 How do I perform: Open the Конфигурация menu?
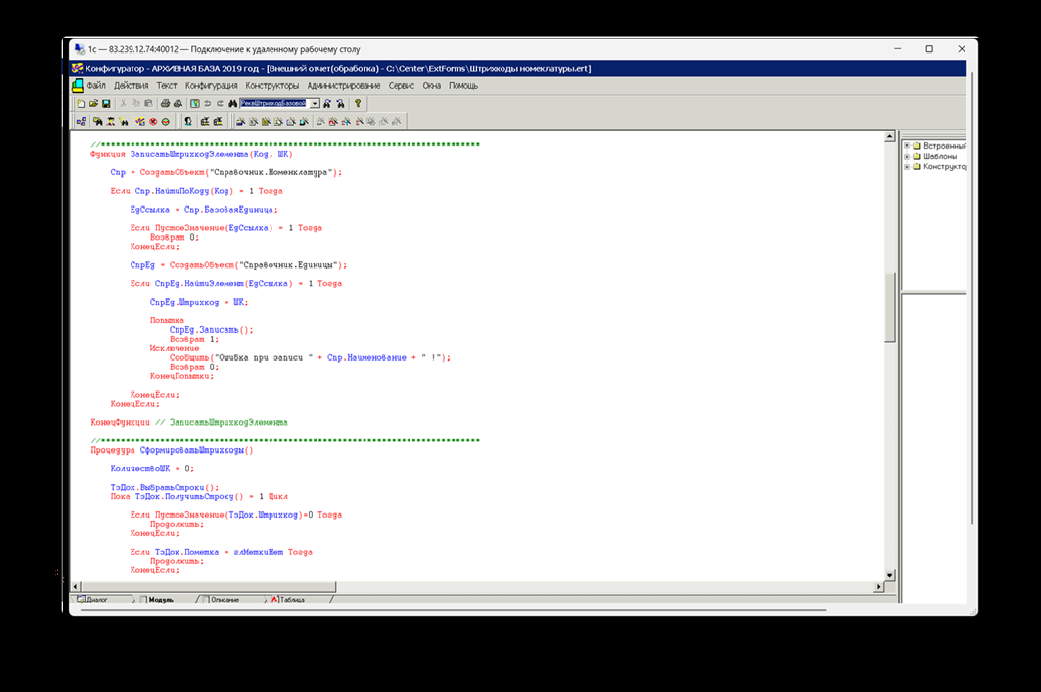tap(211, 86)
